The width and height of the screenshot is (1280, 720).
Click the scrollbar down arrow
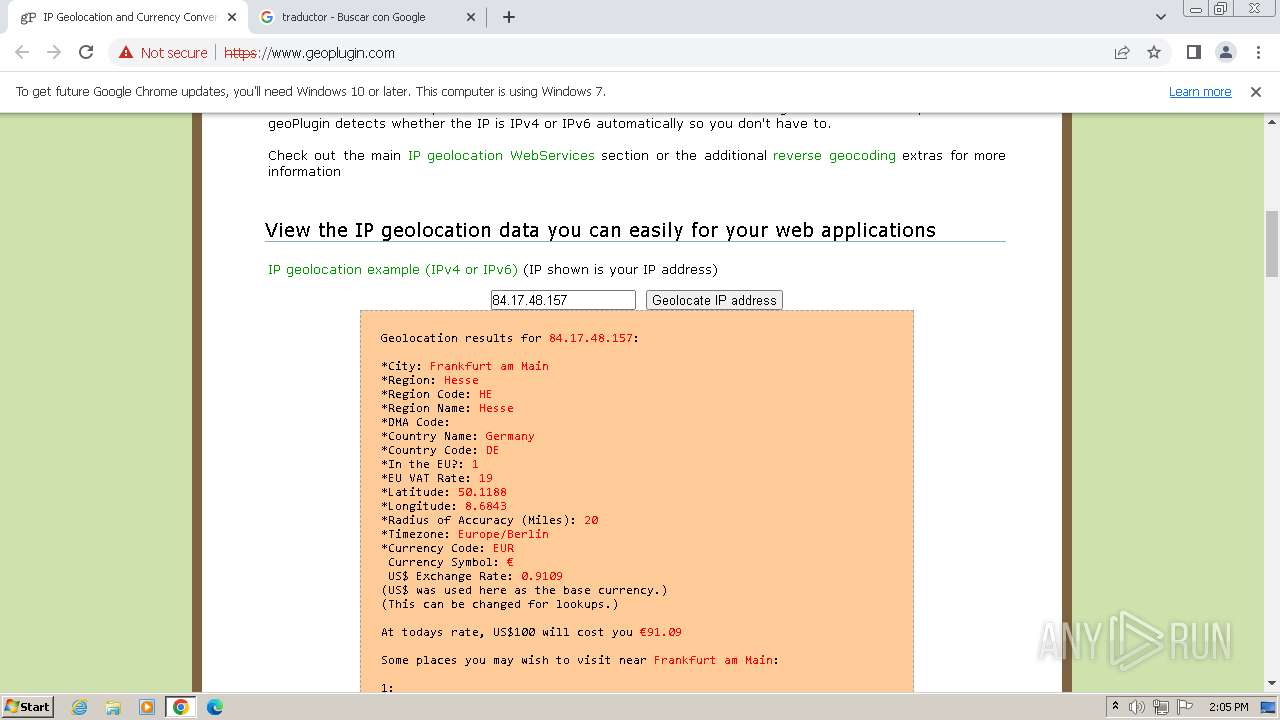tap(1272, 683)
